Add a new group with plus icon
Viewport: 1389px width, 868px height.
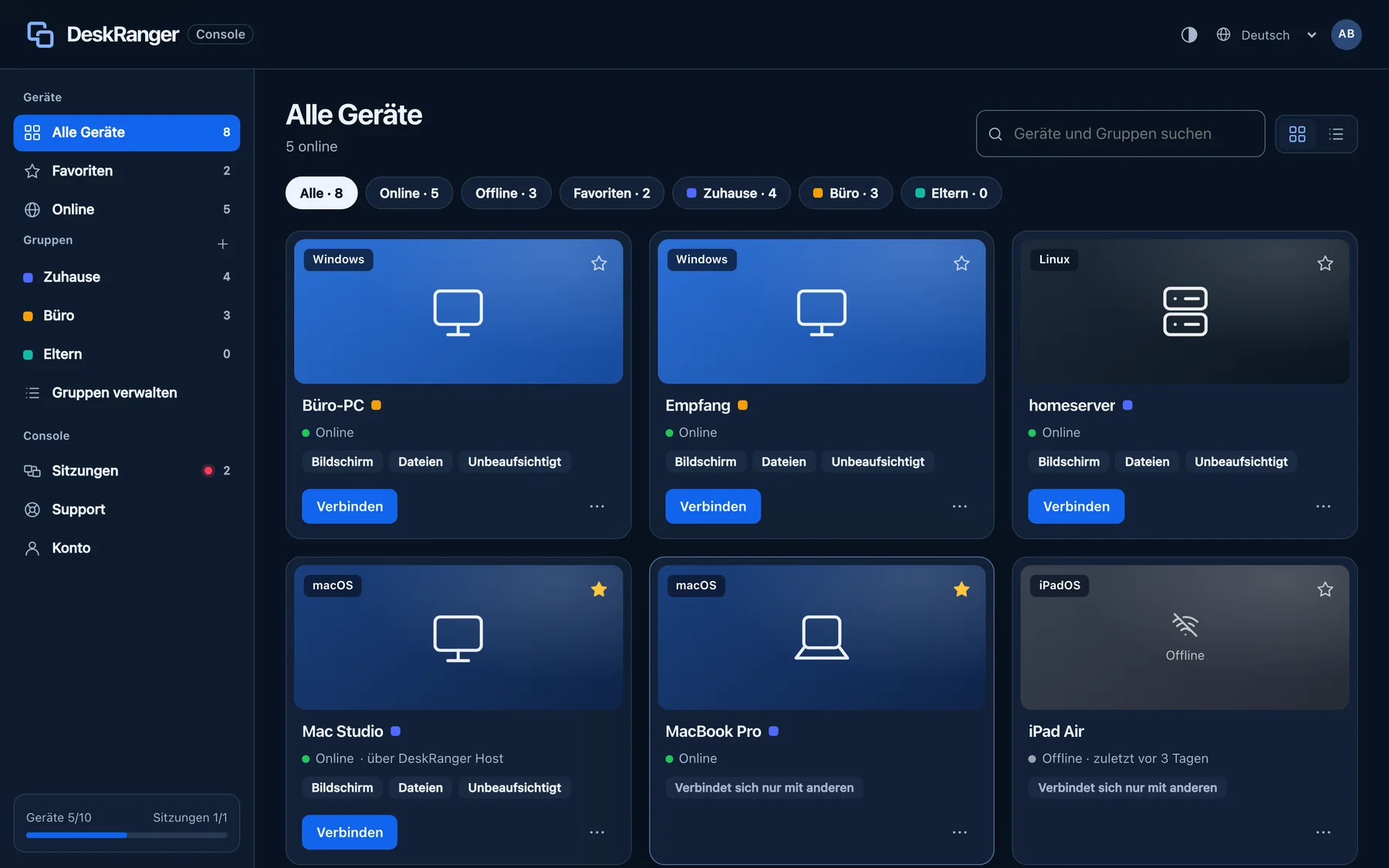click(x=222, y=244)
